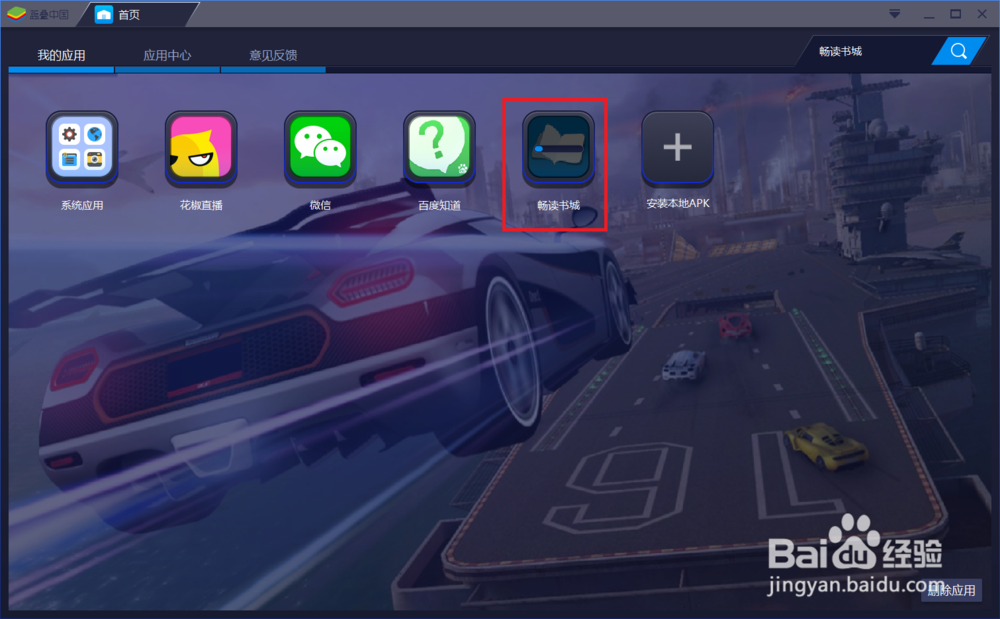Click the 微信 label text
The width and height of the screenshot is (1000, 619).
click(320, 205)
